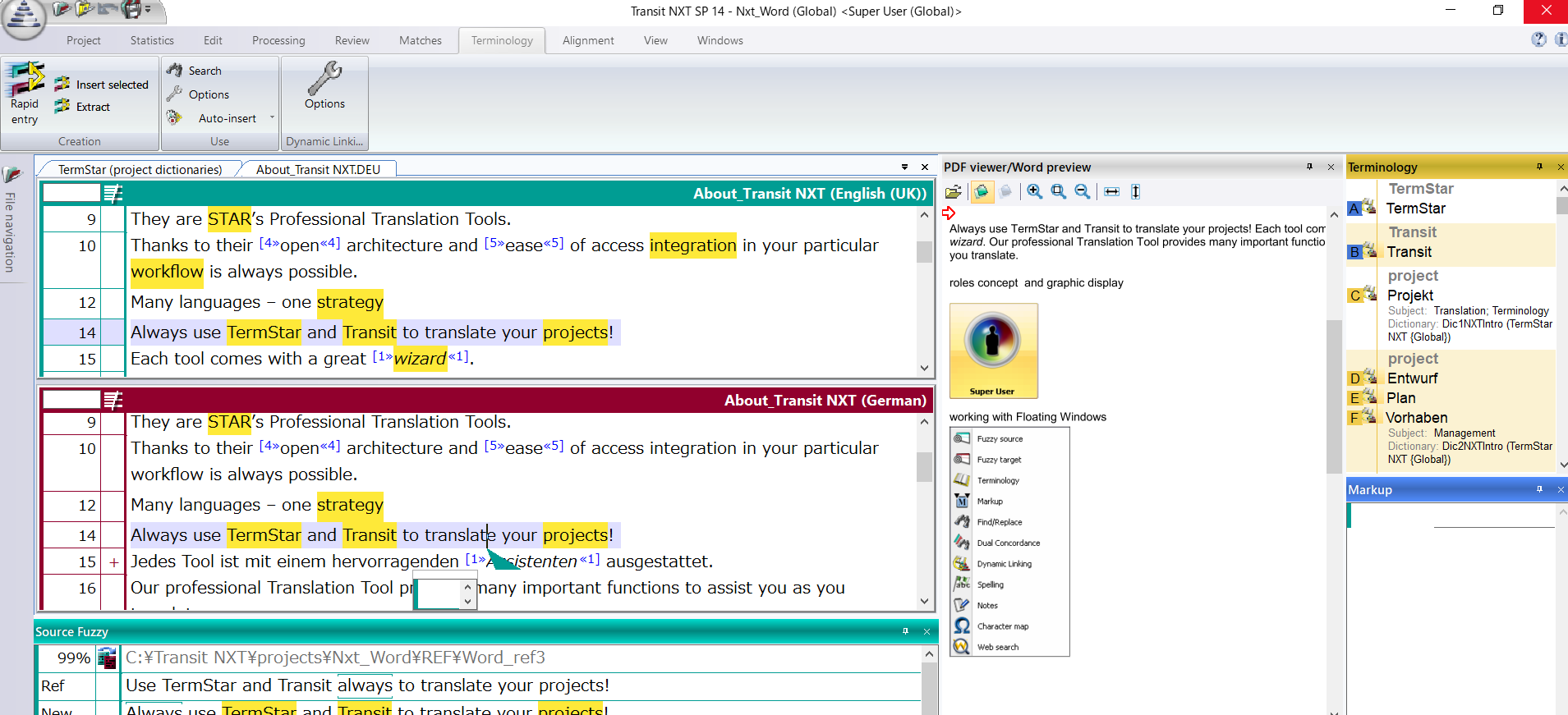Click the fuzzy match icon next to 99%
The image size is (1568, 715).
[x=107, y=658]
